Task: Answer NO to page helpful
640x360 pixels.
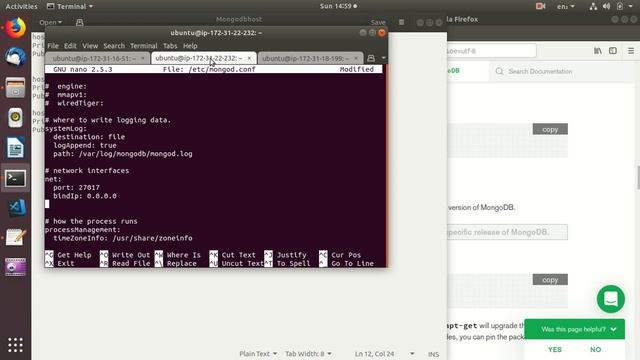Action: pos(596,349)
